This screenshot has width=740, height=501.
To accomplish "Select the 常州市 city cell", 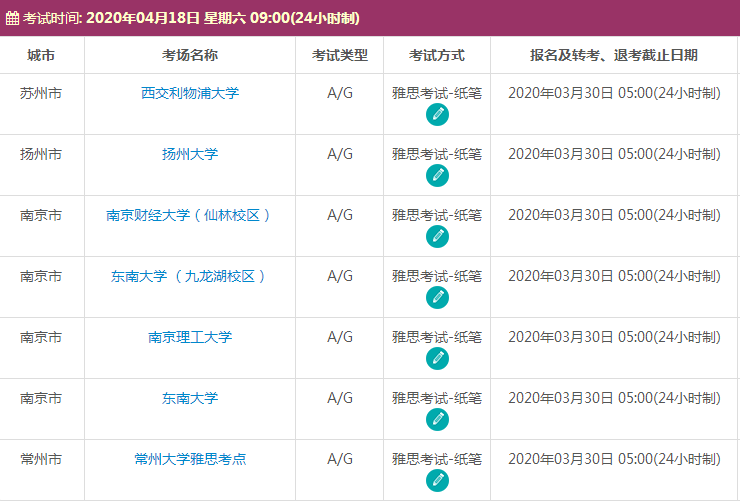I will pyautogui.click(x=41, y=459).
